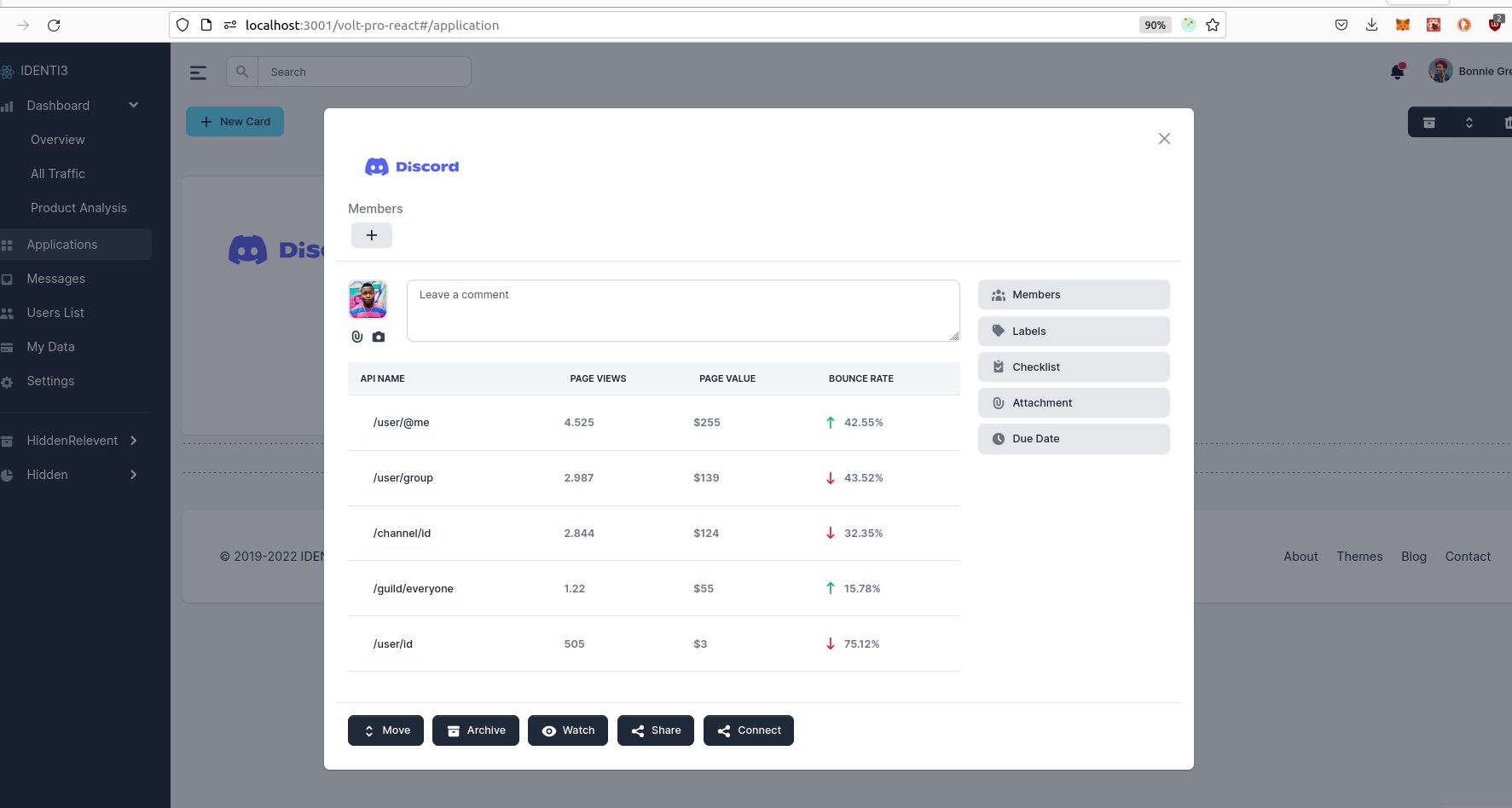
Task: Click the Connect button
Action: pos(749,730)
